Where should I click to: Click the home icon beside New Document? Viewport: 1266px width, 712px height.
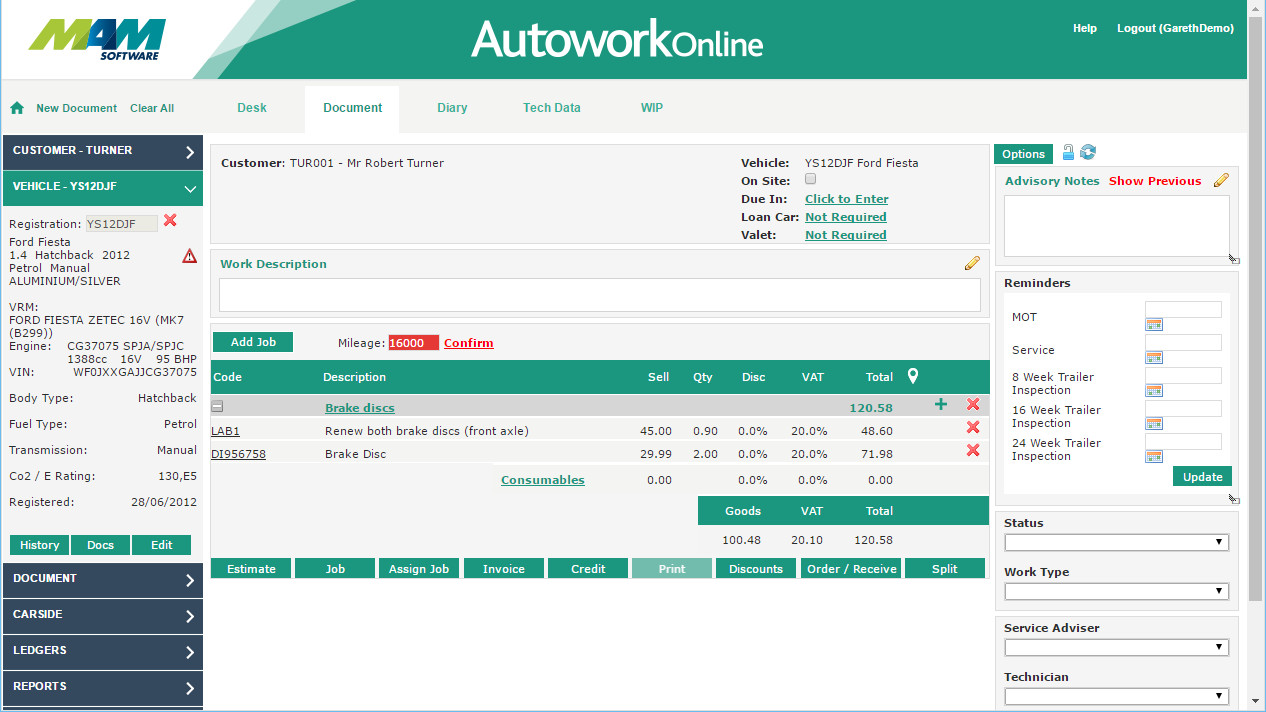click(17, 108)
